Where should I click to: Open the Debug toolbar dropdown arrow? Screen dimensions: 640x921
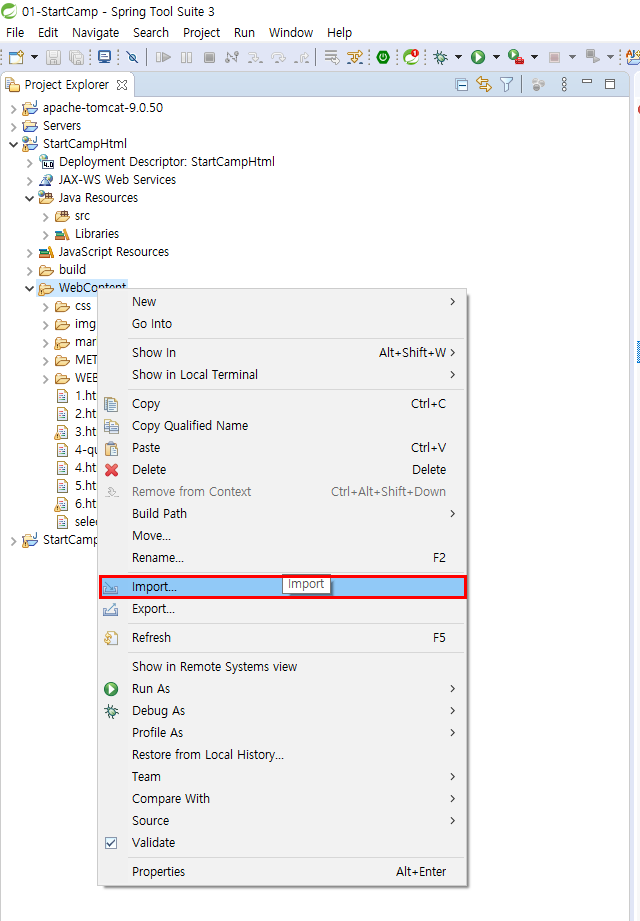[x=459, y=57]
